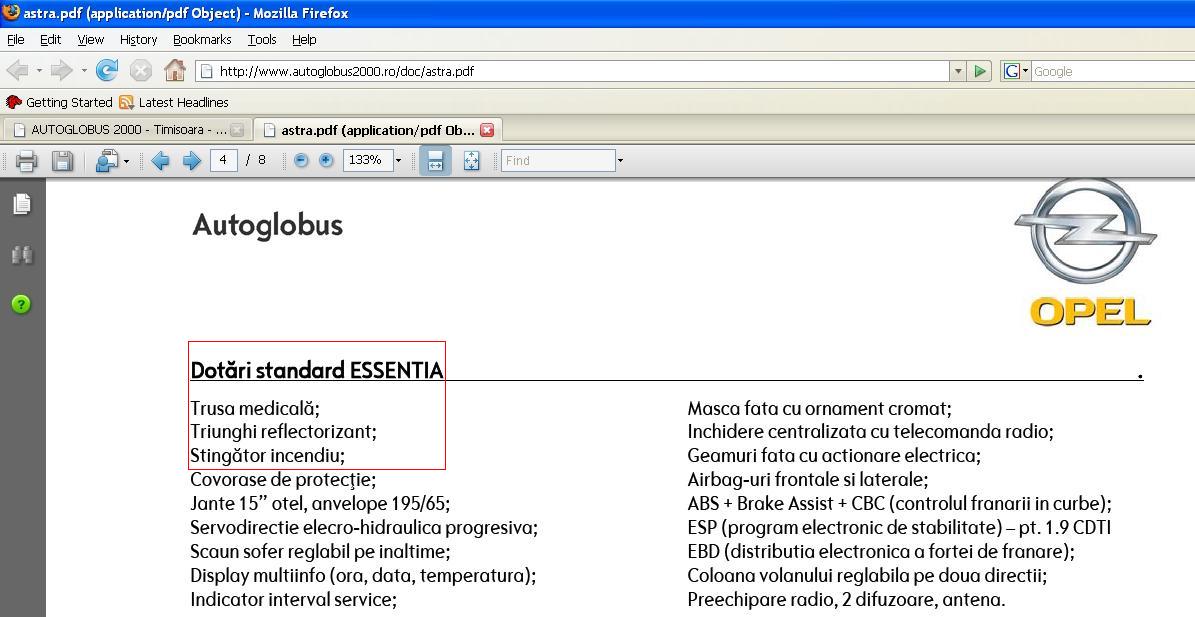
Task: Toggle Fit Page view icon
Action: tap(472, 161)
